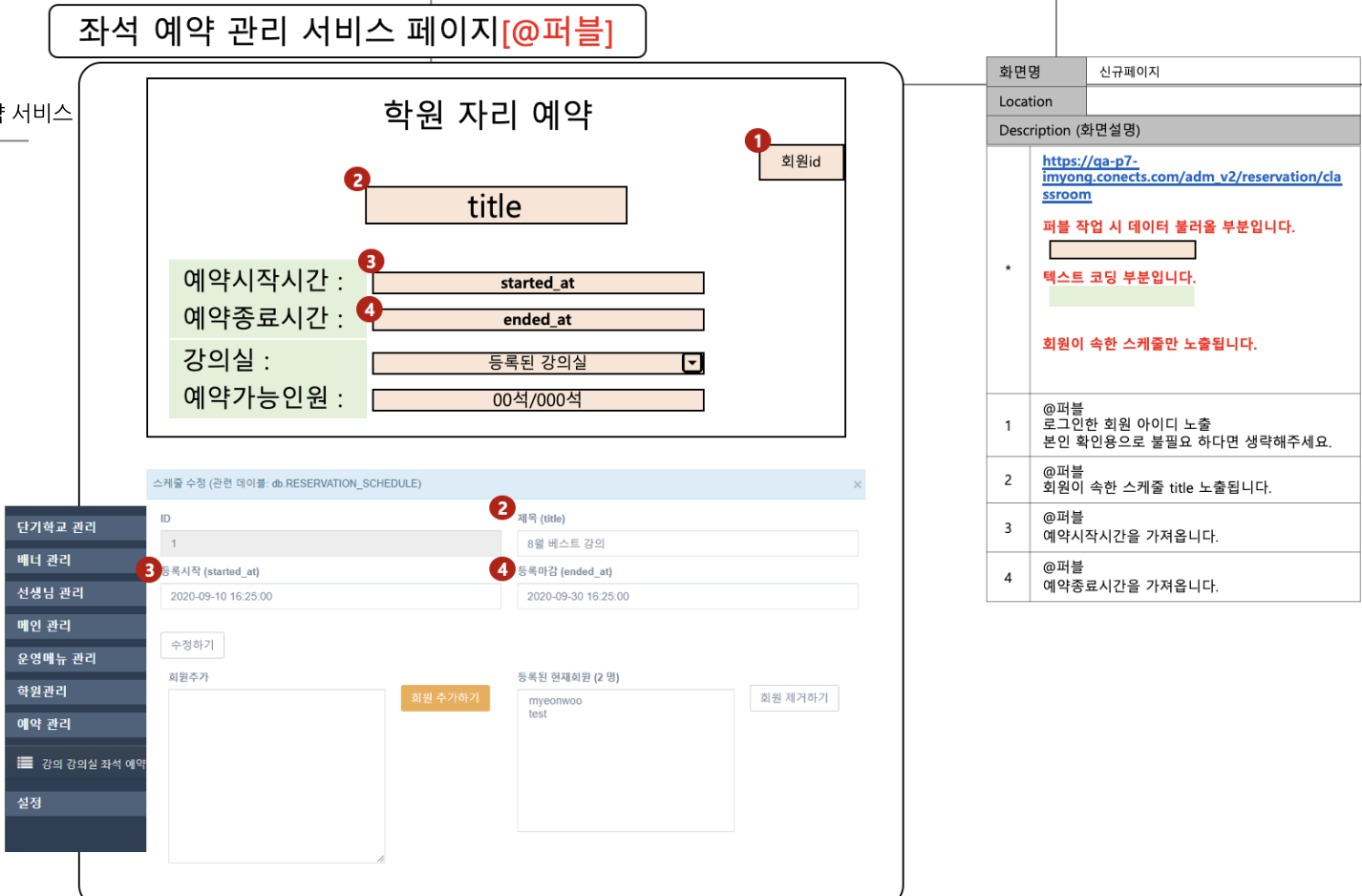The image size is (1362, 896).
Task: Click the 회원 제거하기 button
Action: click(x=794, y=698)
